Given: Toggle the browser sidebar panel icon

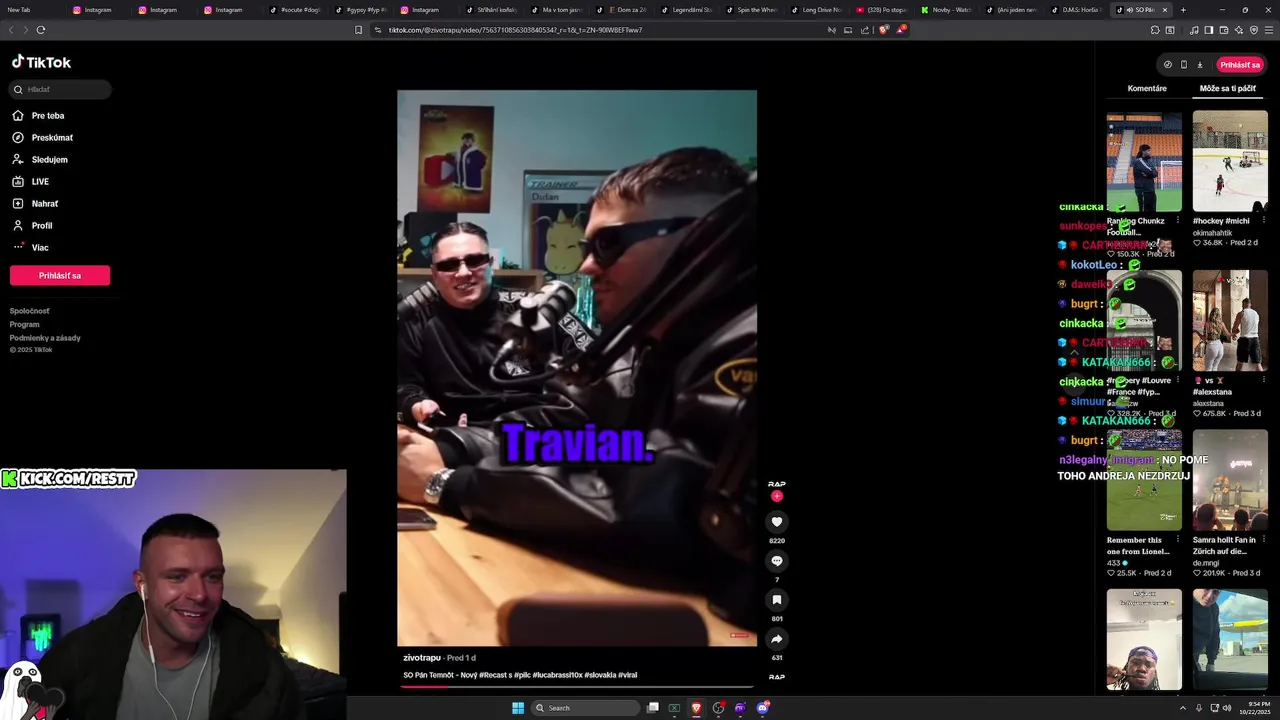Looking at the screenshot, I should click(x=1209, y=30).
